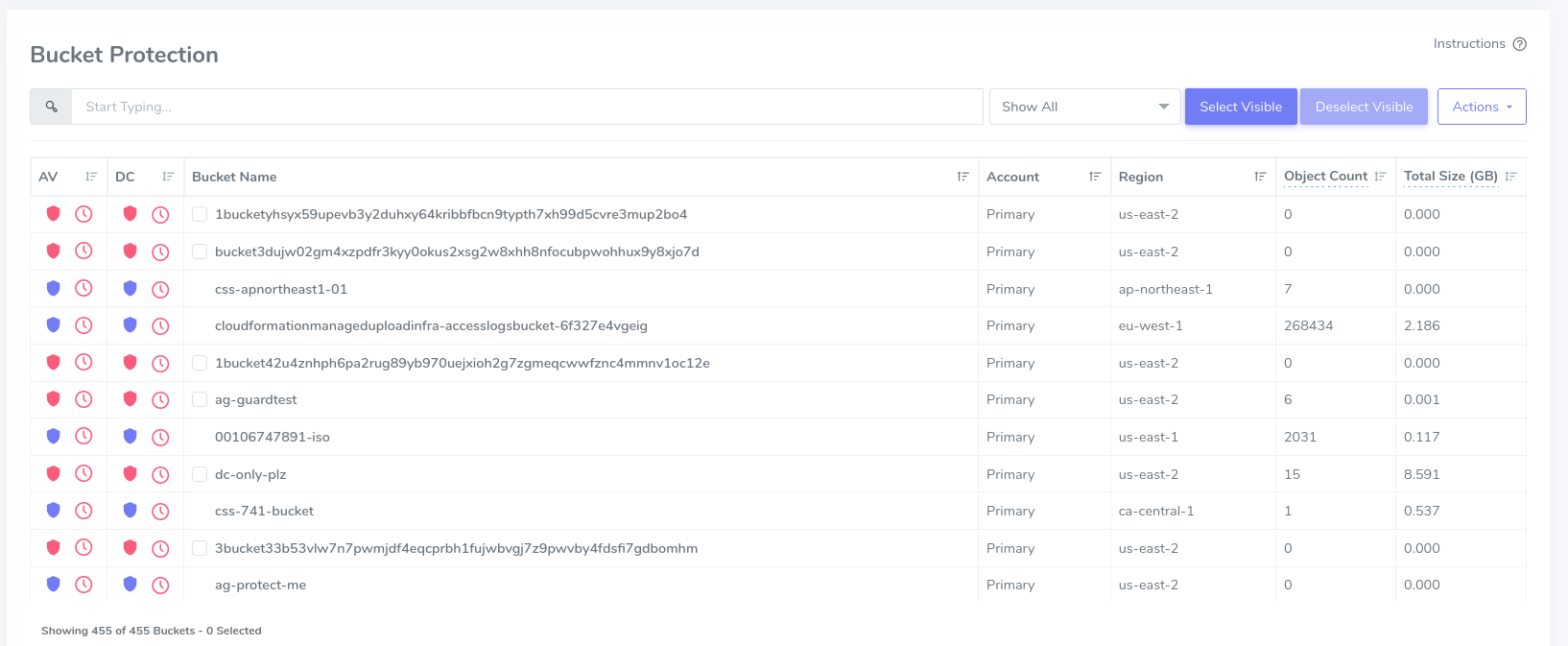The image size is (1568, 646).
Task: Click the search magnifier icon
Action: 52,107
